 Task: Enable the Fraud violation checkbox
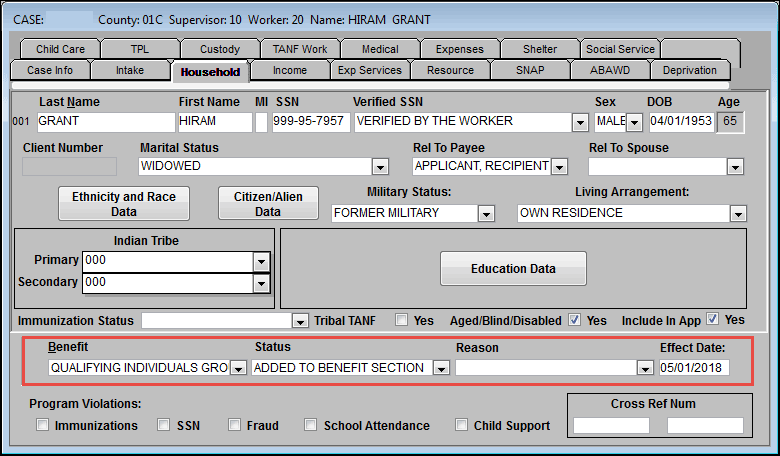tap(234, 425)
